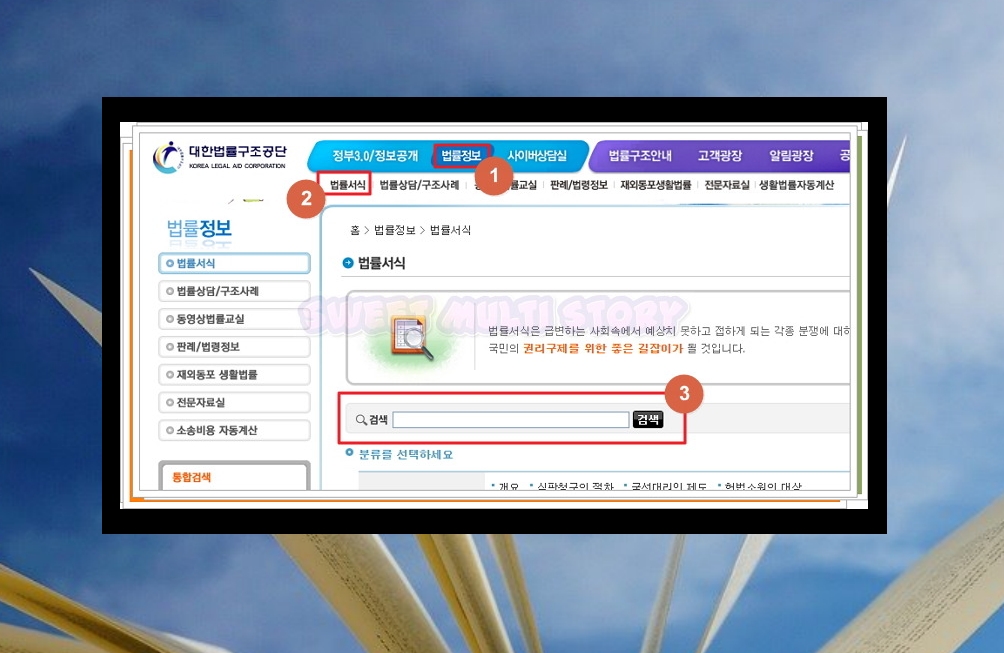Open 법률서식 in the left sidebar
This screenshot has width=1004, height=653.
coord(234,263)
